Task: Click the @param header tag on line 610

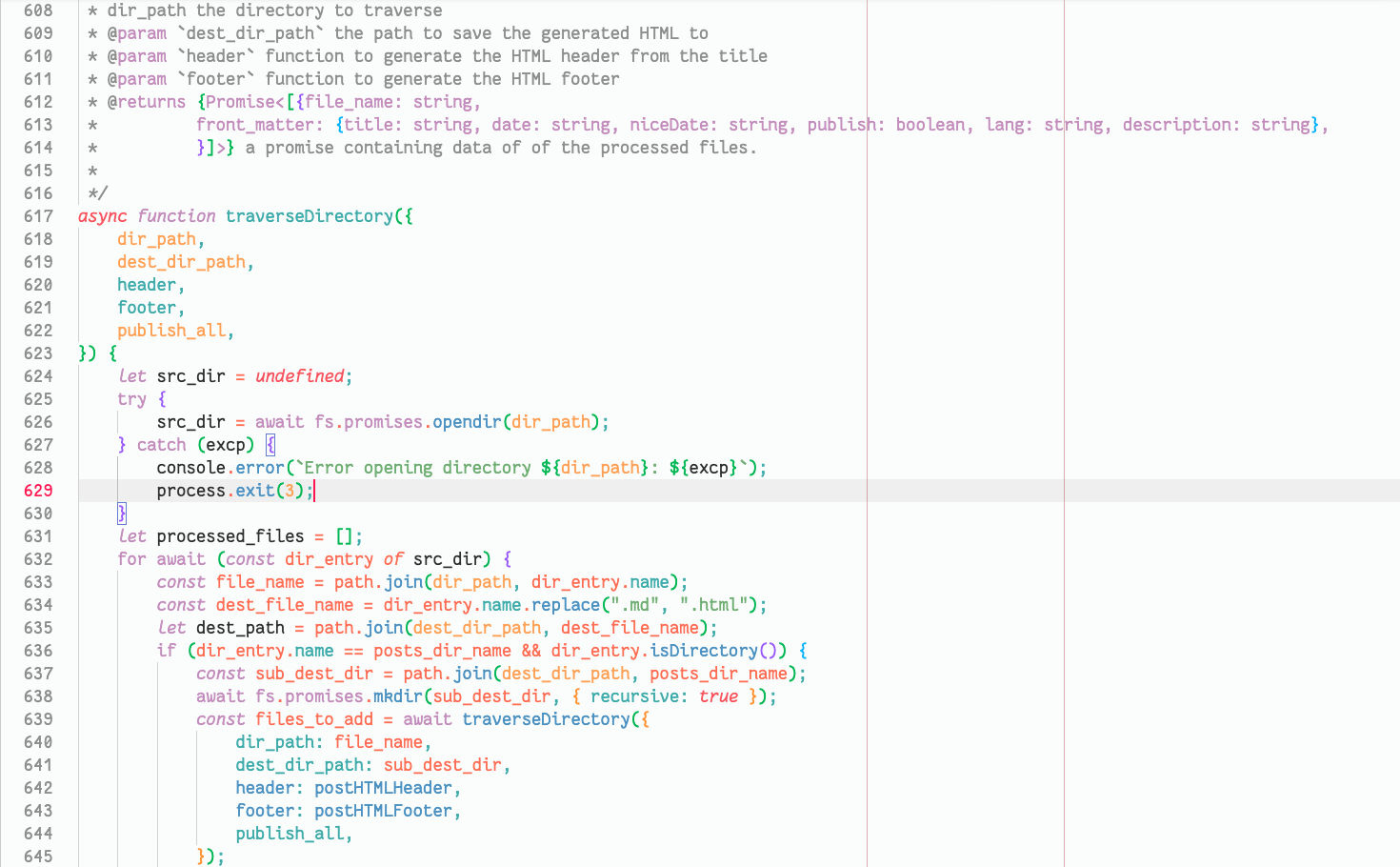Action: point(140,55)
